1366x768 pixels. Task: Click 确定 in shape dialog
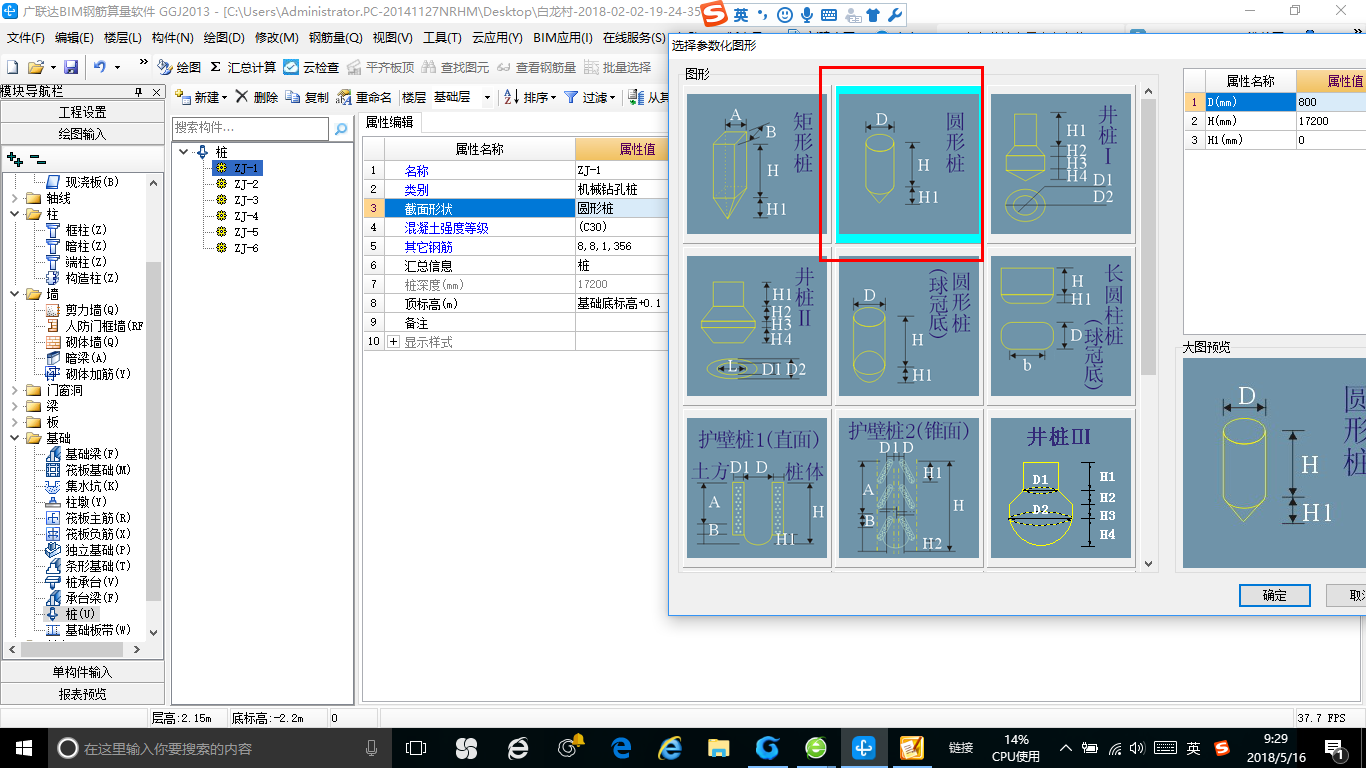(1275, 595)
